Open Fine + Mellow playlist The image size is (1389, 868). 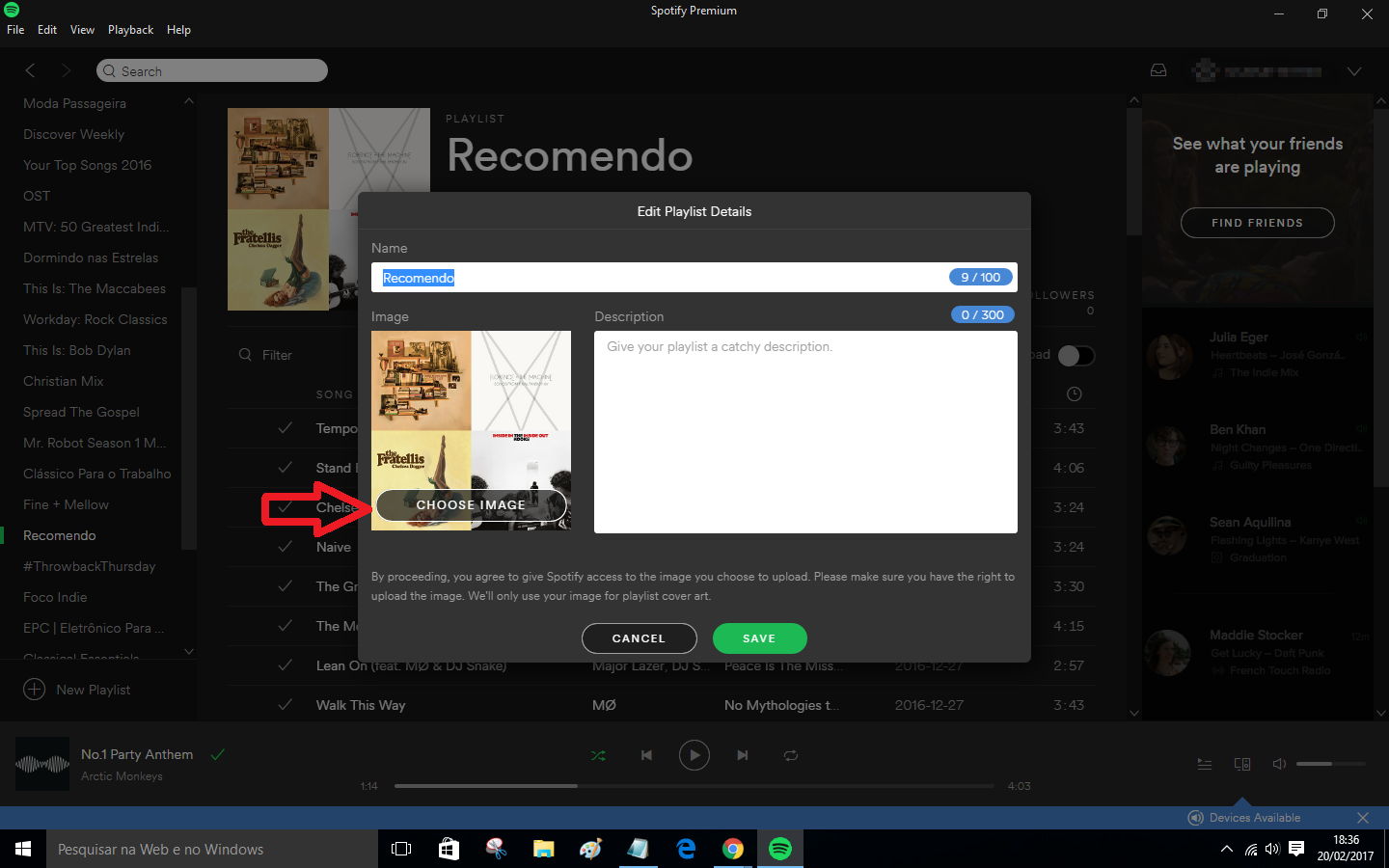pos(66,504)
